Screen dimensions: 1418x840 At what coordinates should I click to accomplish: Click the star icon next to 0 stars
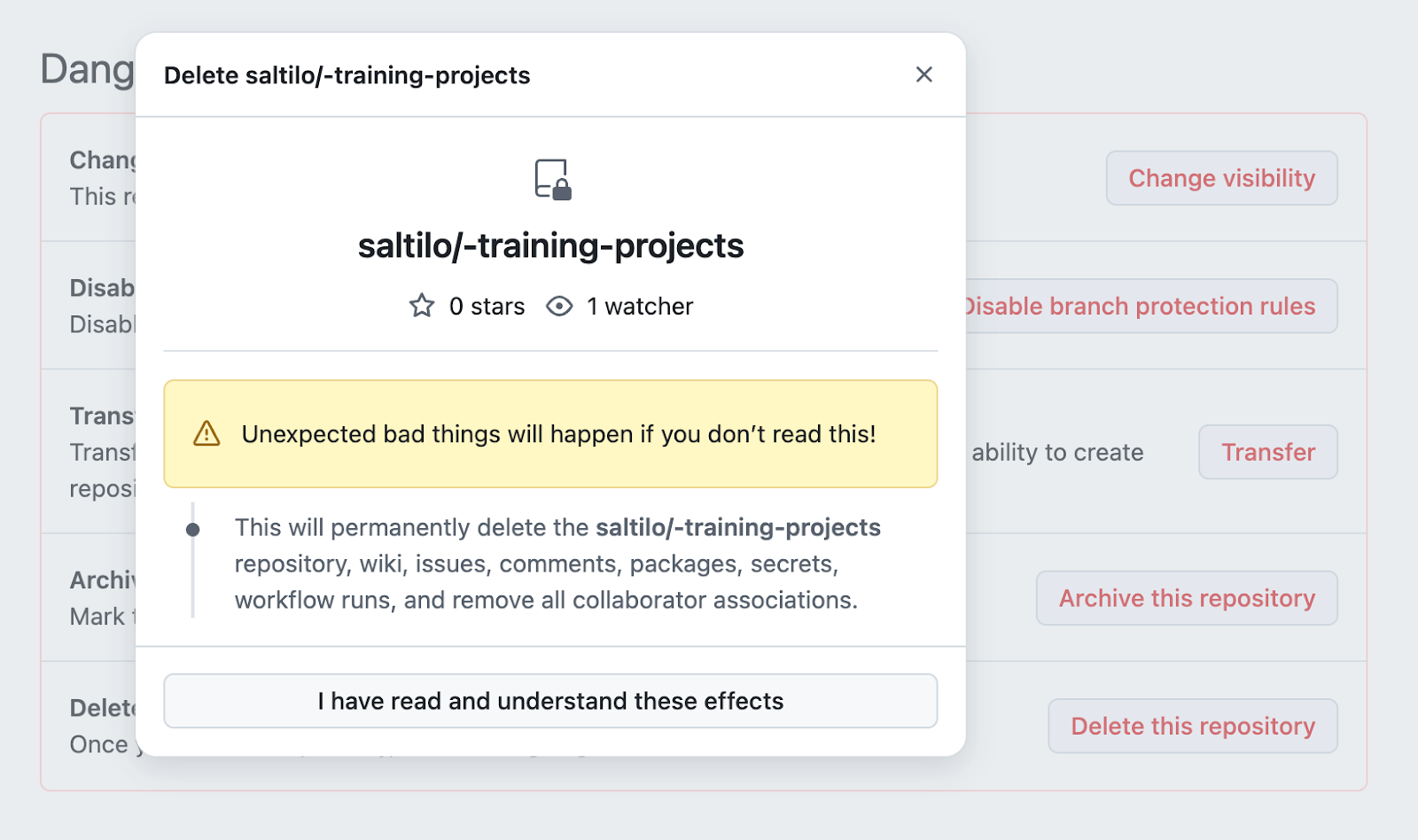(x=420, y=306)
